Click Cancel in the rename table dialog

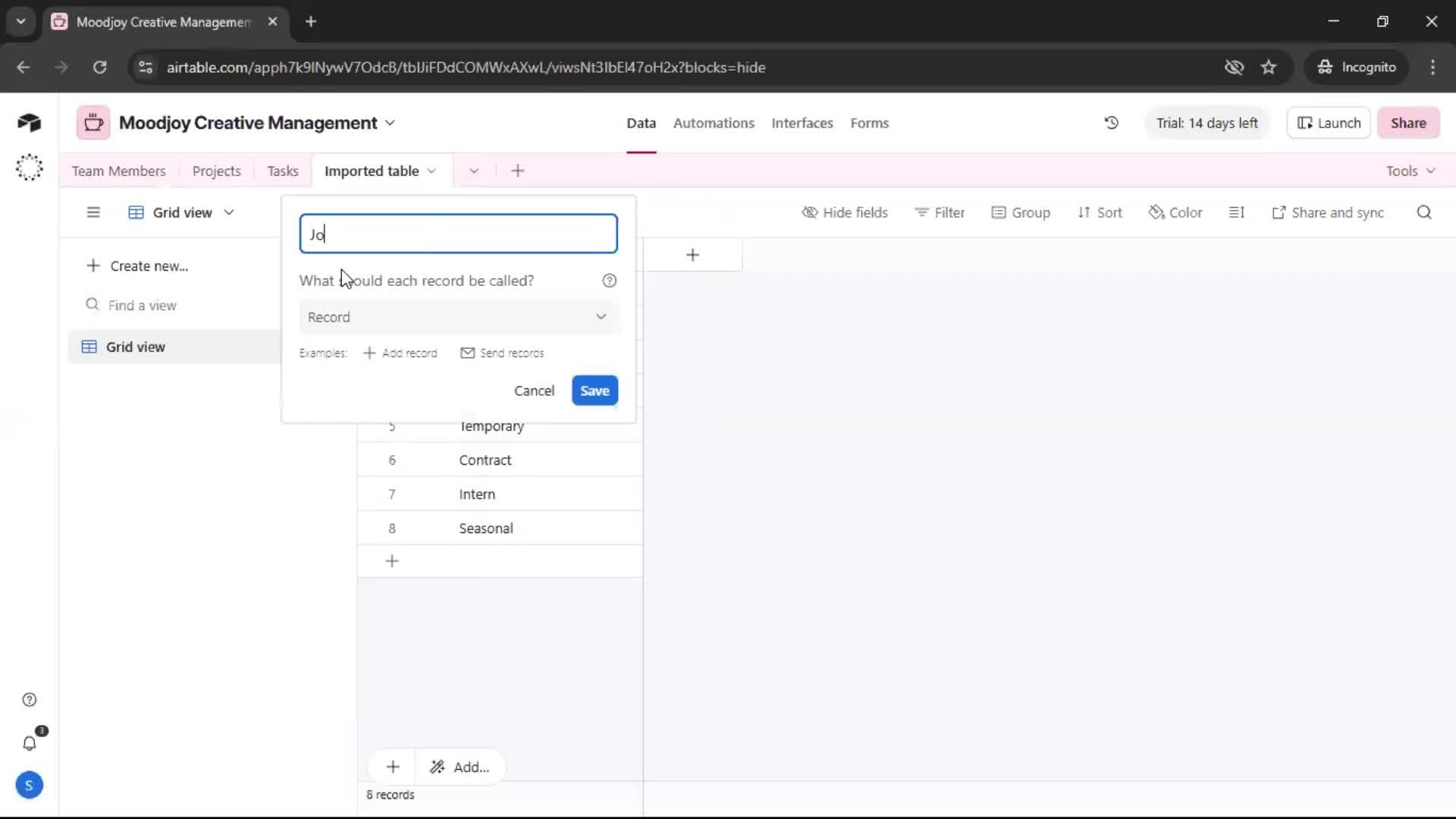[534, 391]
